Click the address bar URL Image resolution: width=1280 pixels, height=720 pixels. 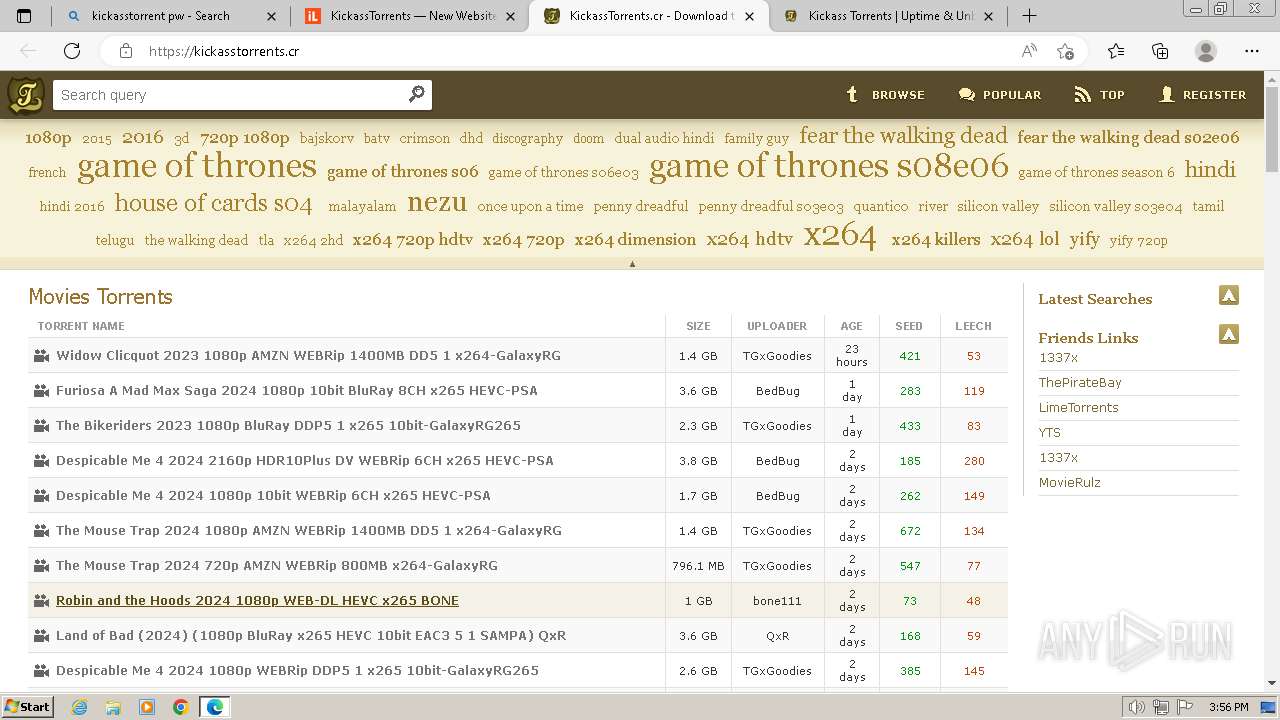pos(224,51)
